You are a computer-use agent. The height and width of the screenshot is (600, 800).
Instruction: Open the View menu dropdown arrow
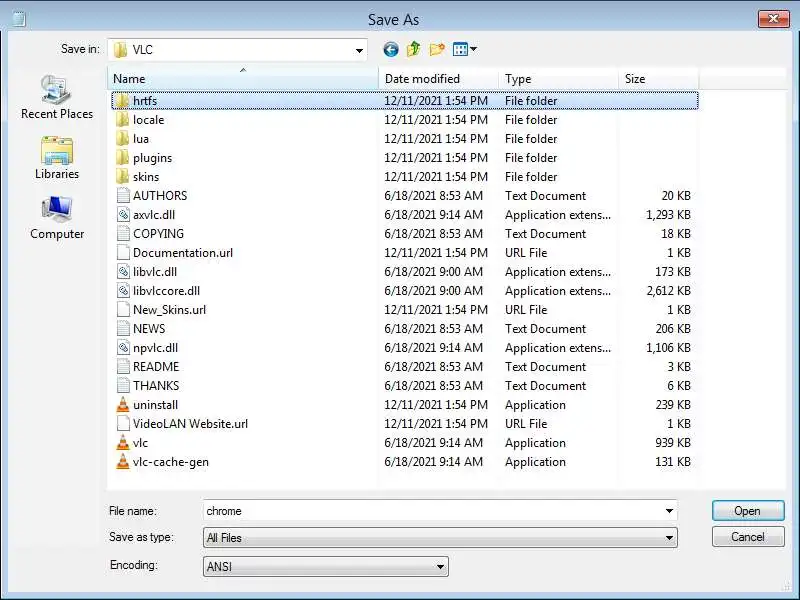[x=473, y=49]
